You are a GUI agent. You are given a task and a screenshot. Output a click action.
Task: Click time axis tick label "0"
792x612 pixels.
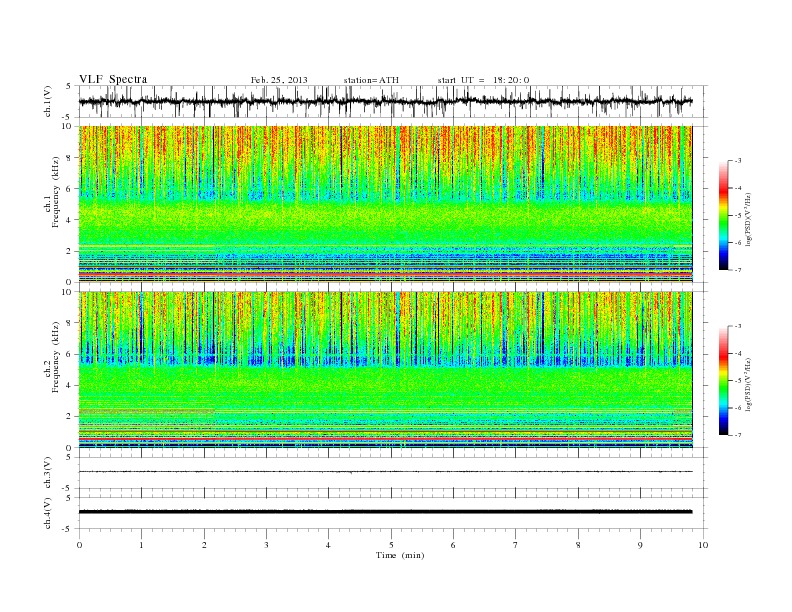coord(79,545)
